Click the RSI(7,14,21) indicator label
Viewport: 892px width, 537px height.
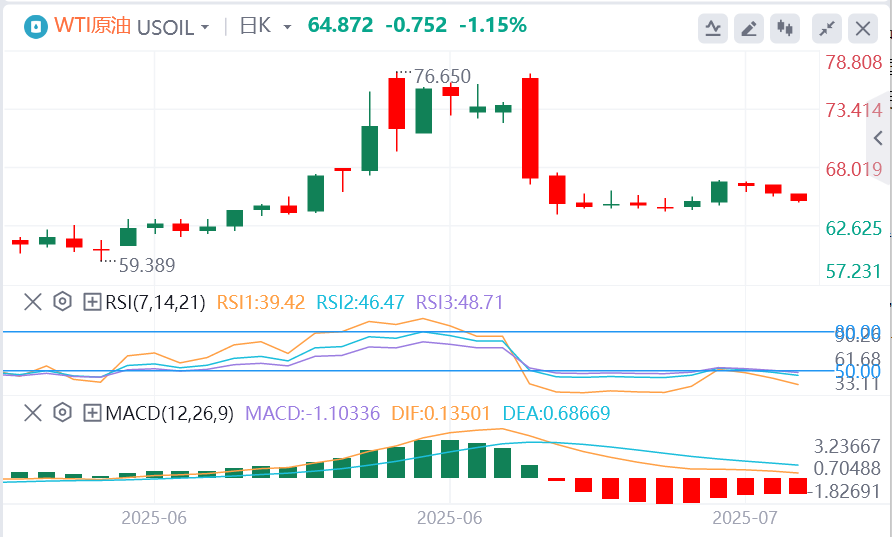click(156, 301)
